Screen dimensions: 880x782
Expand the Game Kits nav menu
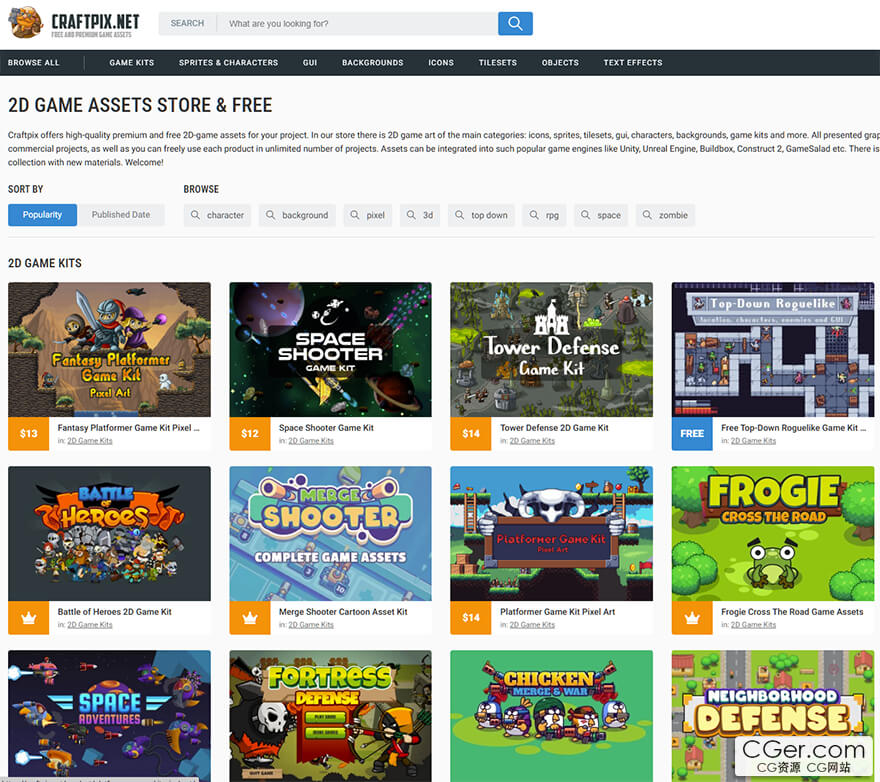tap(132, 62)
